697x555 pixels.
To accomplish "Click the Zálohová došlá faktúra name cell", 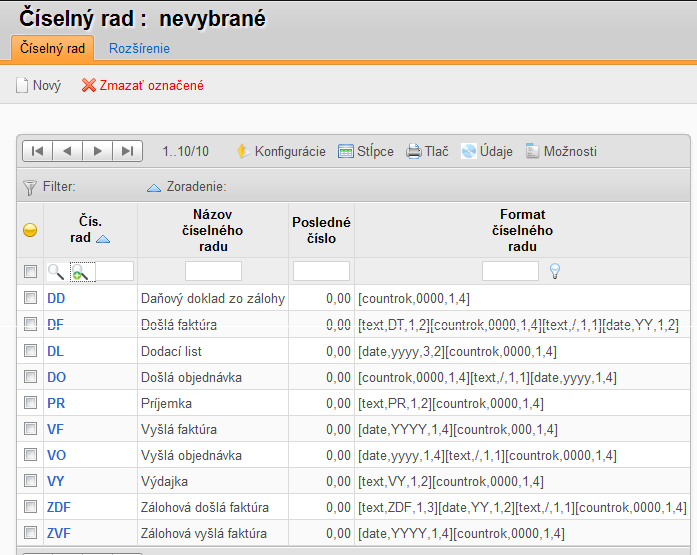I will (x=213, y=507).
